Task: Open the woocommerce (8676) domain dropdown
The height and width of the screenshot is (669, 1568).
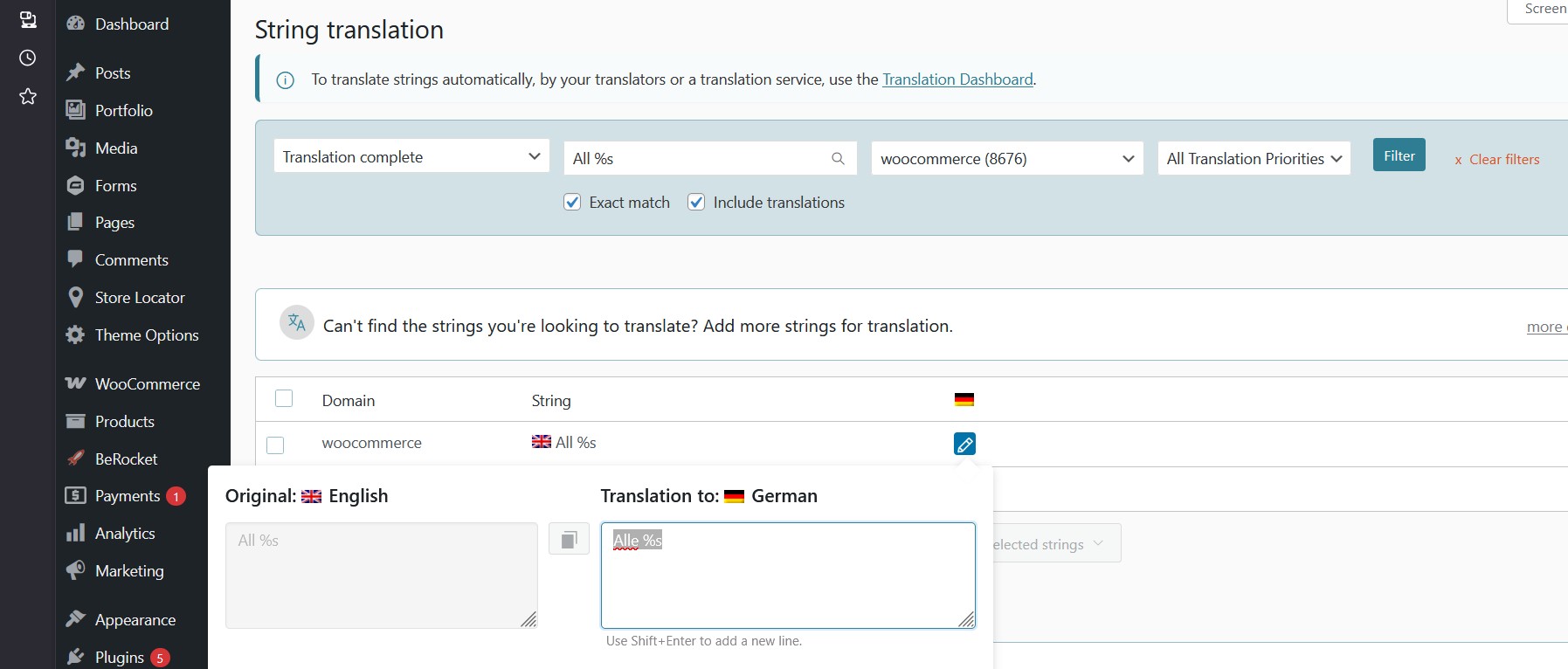Action: (1007, 158)
